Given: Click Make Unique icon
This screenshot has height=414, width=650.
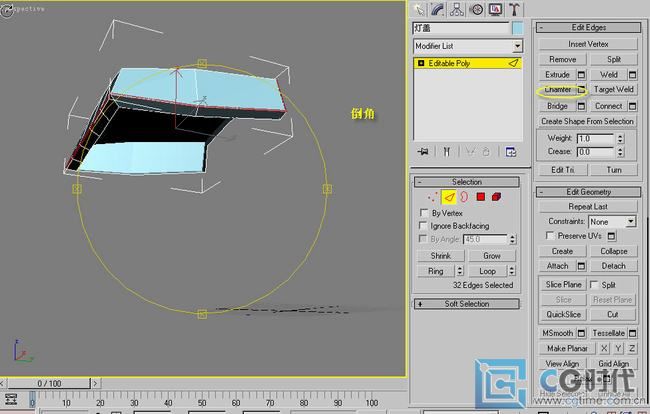Looking at the screenshot, I should [469, 152].
